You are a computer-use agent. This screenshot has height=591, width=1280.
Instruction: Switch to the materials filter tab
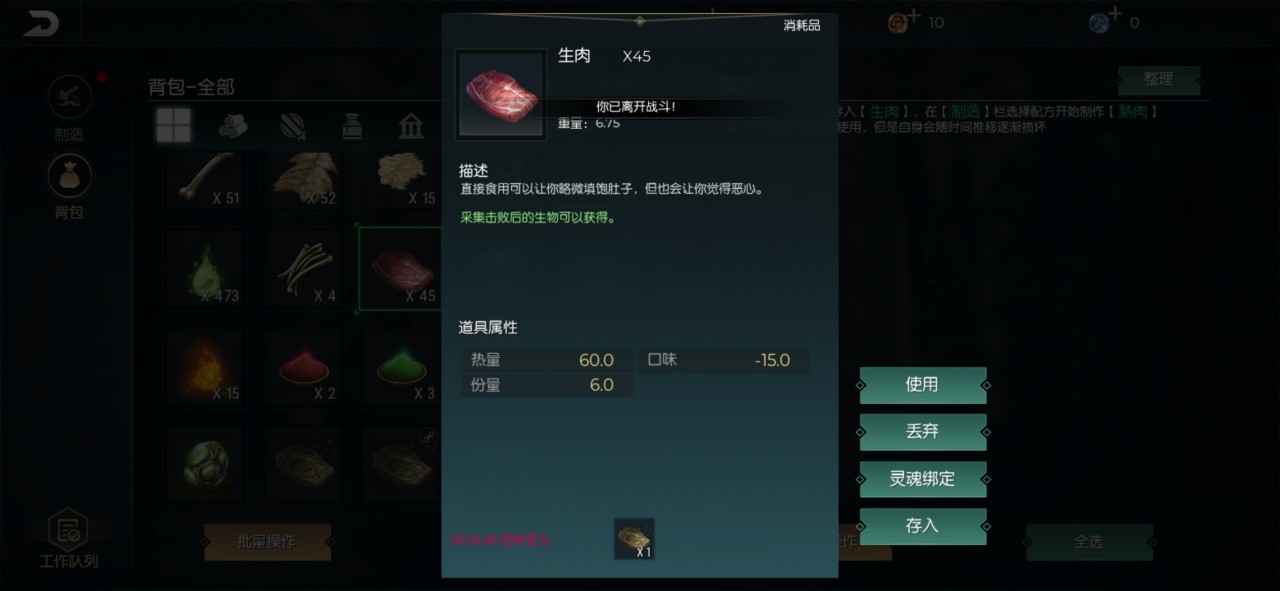(233, 126)
